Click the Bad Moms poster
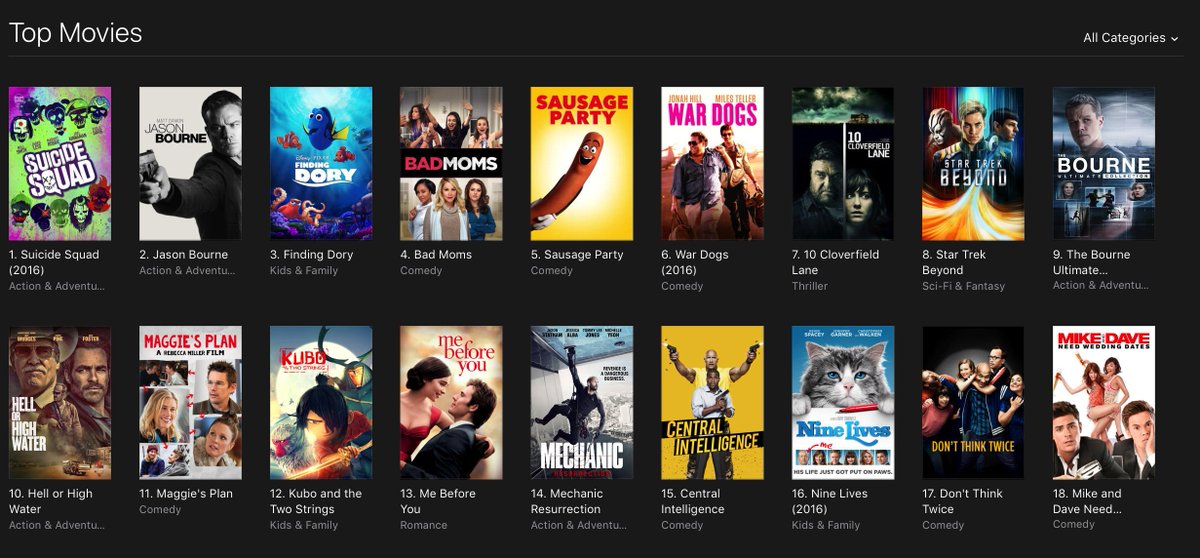The width and height of the screenshot is (1200, 558). pyautogui.click(x=451, y=164)
